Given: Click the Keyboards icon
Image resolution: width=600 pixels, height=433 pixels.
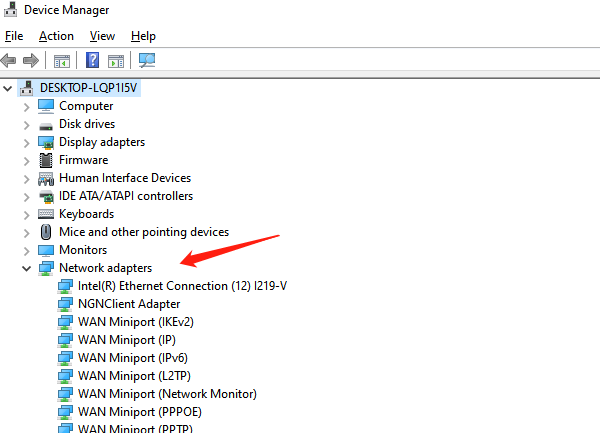Looking at the screenshot, I should point(46,214).
